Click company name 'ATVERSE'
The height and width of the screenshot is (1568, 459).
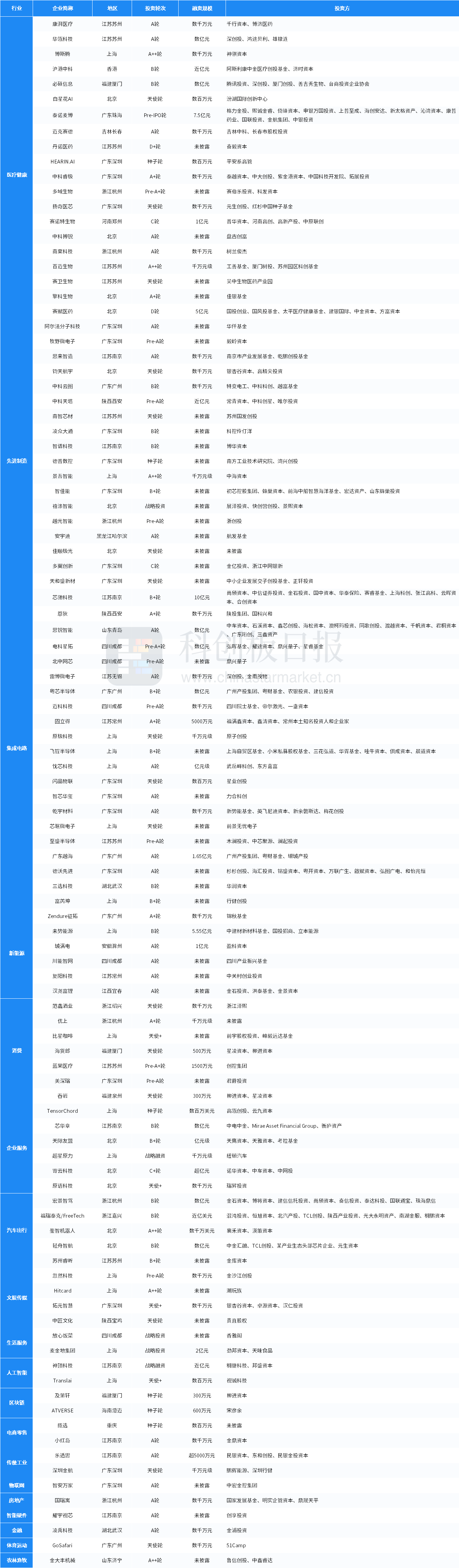coord(63,1410)
